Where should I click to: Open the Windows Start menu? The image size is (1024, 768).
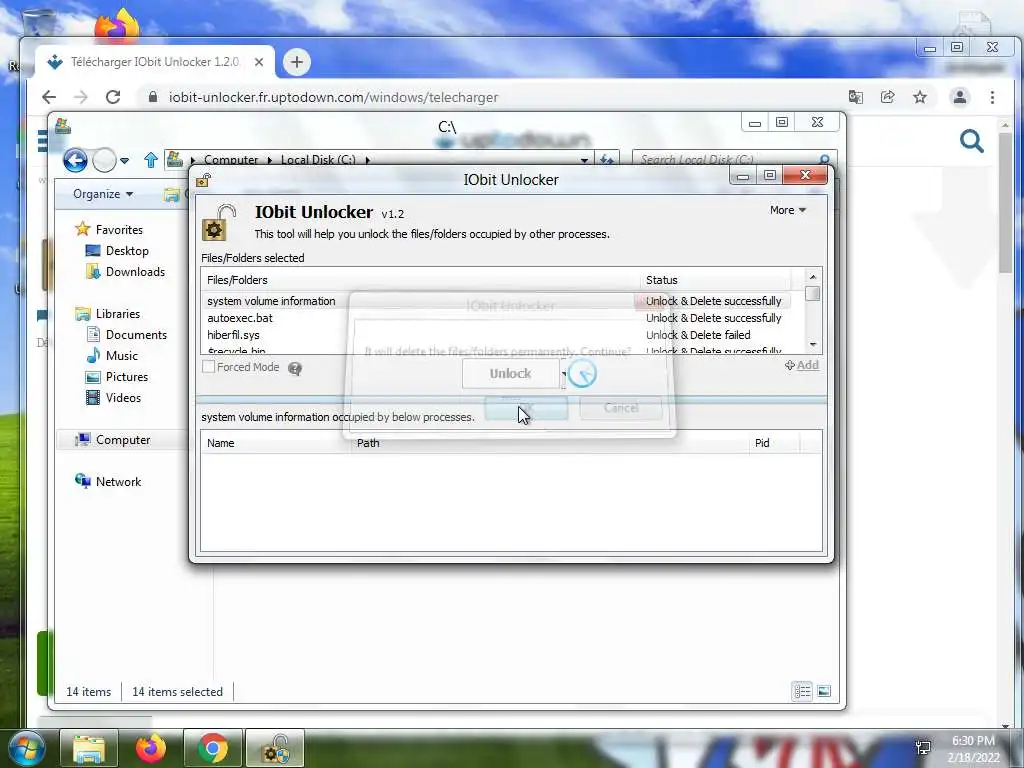[x=26, y=748]
